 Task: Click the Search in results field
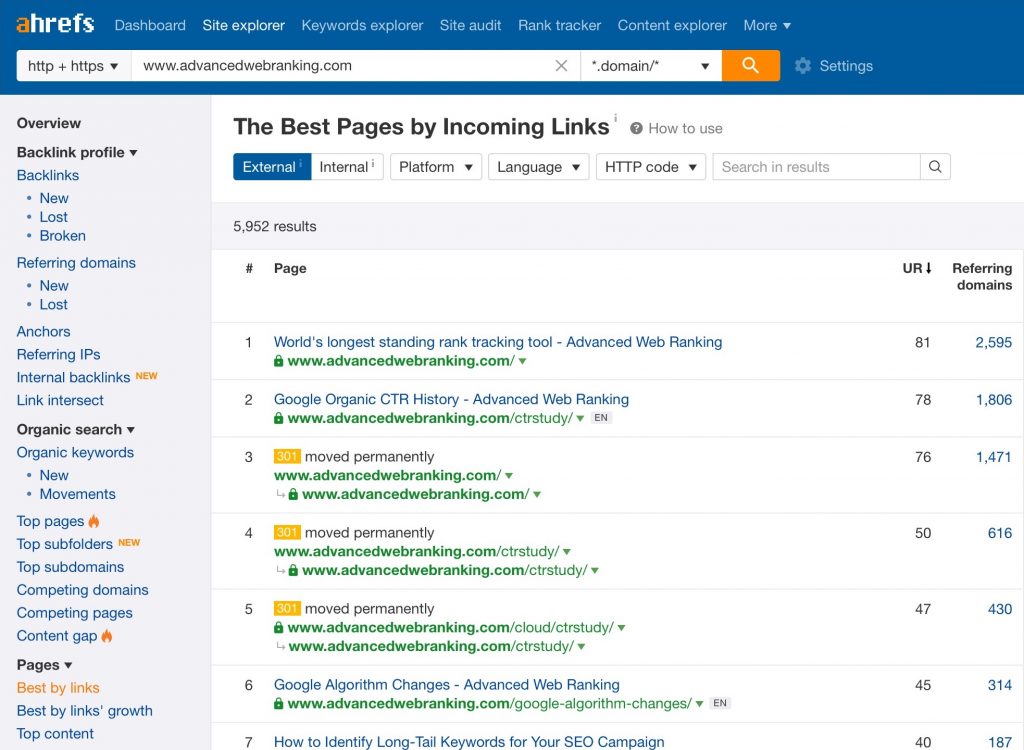(x=816, y=167)
